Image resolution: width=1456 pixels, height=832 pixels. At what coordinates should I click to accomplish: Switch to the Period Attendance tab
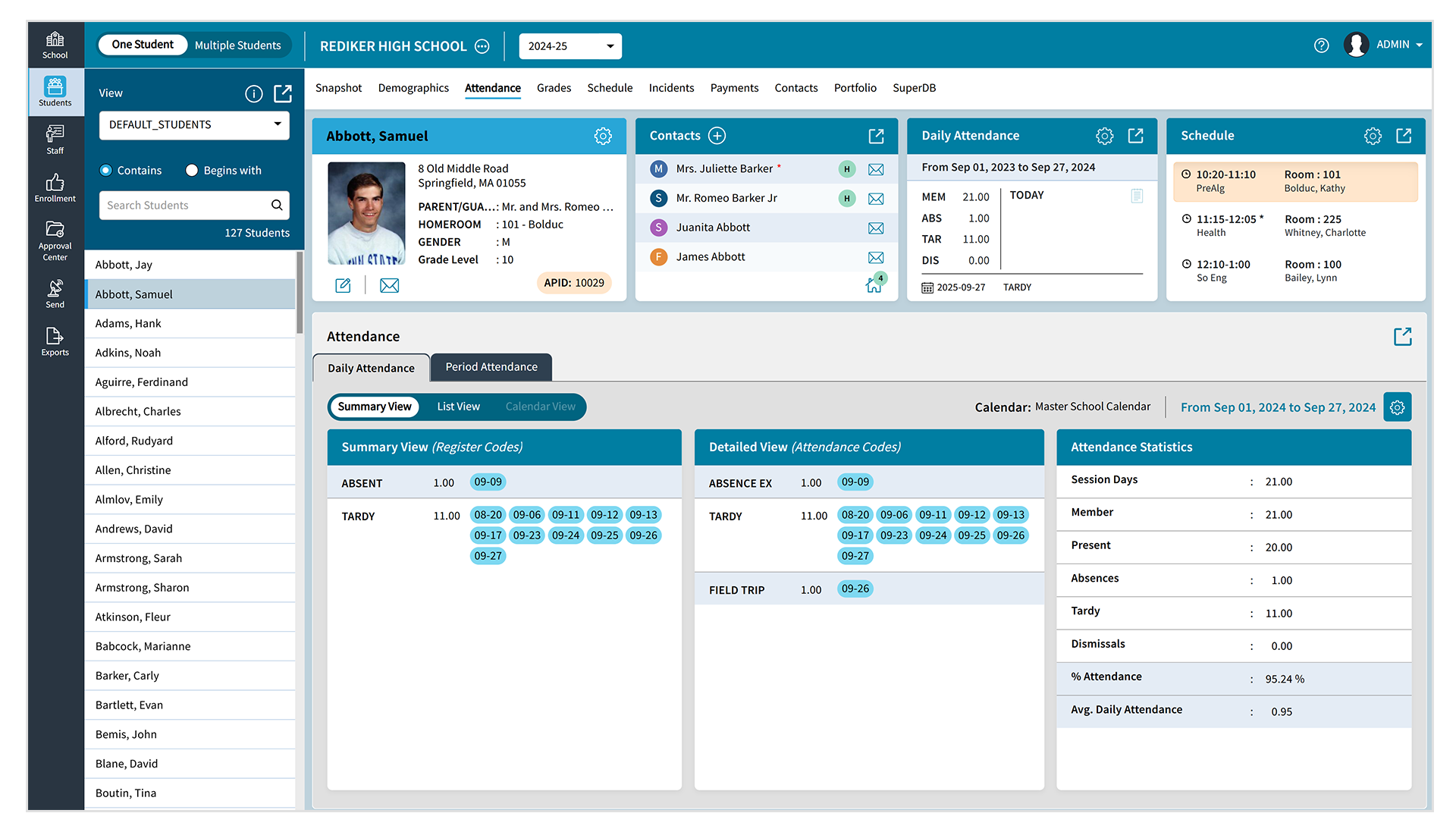491,367
